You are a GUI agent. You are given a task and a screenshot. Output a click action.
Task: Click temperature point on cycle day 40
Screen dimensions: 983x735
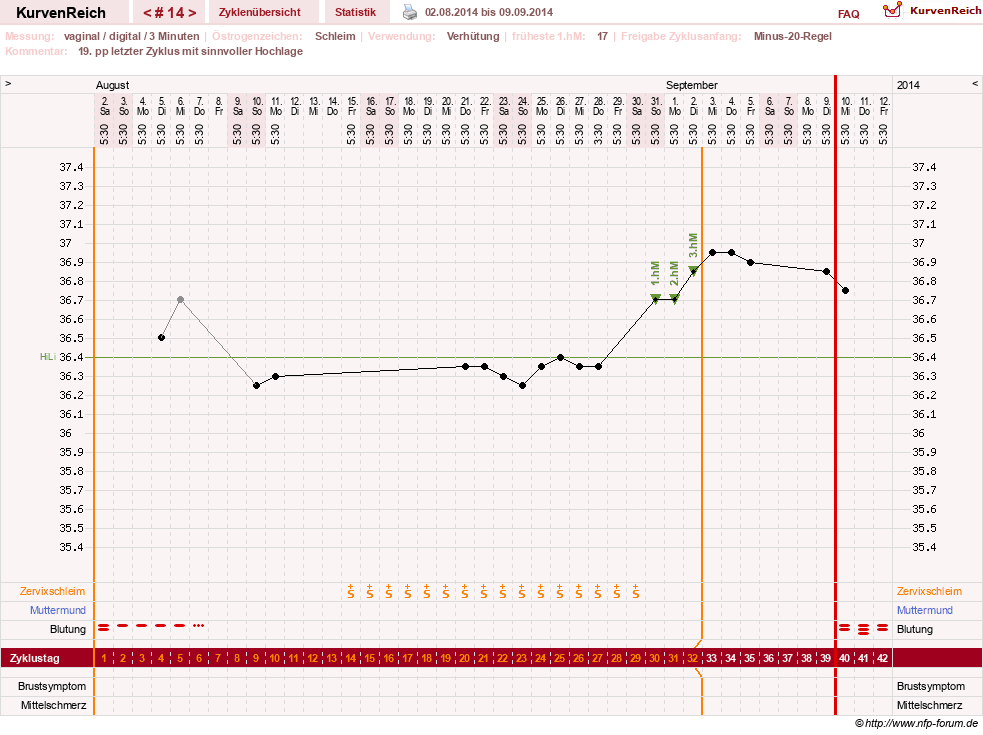[x=845, y=290]
